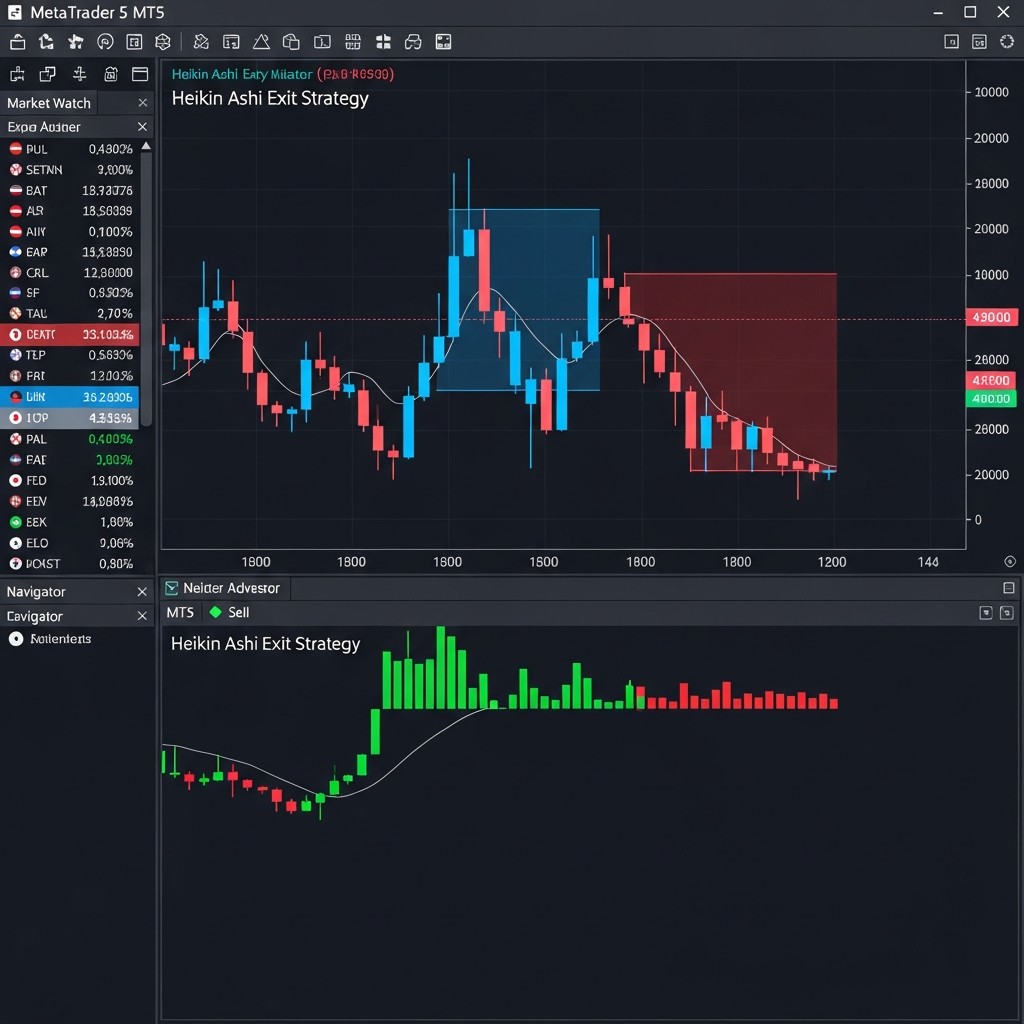Select the timeframe grid icon in toolbar
The image size is (1024, 1024).
pyautogui.click(x=352, y=41)
